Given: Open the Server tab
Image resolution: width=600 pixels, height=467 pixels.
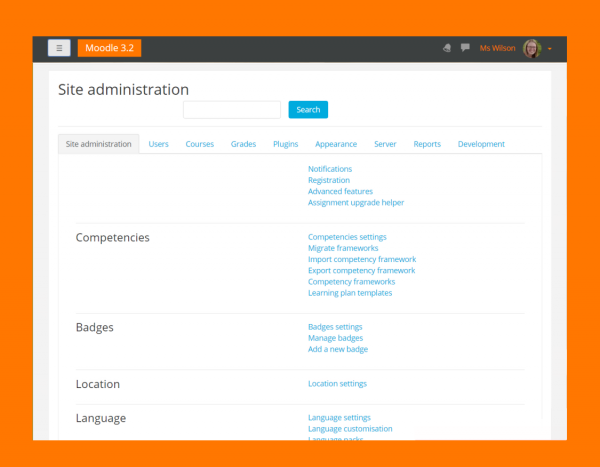Looking at the screenshot, I should pos(385,144).
